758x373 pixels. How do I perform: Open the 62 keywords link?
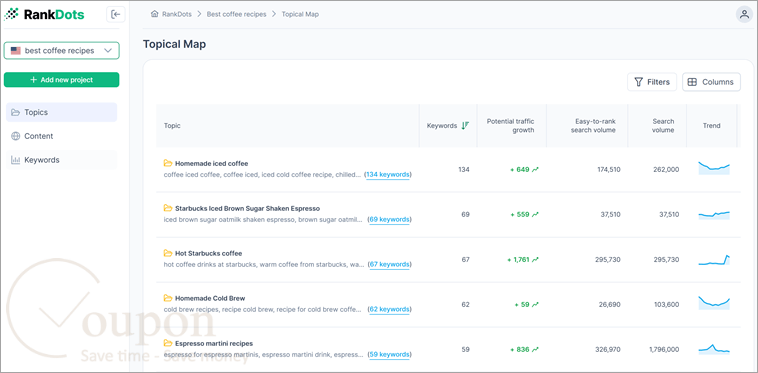tap(390, 309)
